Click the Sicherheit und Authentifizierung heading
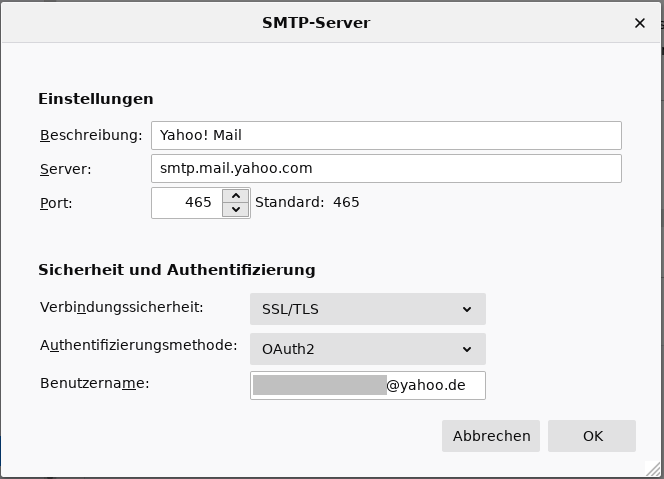Image resolution: width=664 pixels, height=479 pixels. 177,270
